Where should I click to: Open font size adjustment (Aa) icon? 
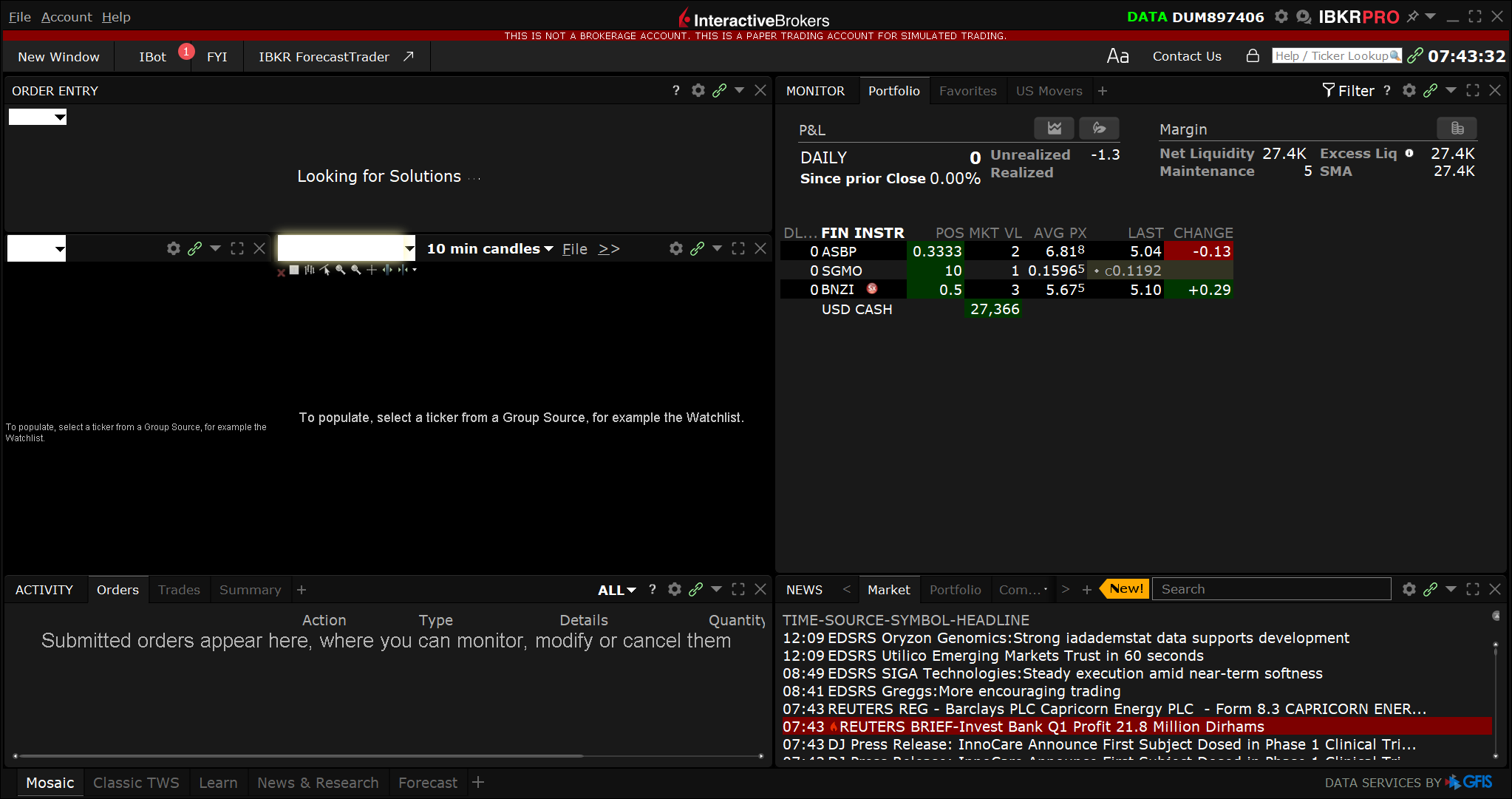pos(1117,56)
